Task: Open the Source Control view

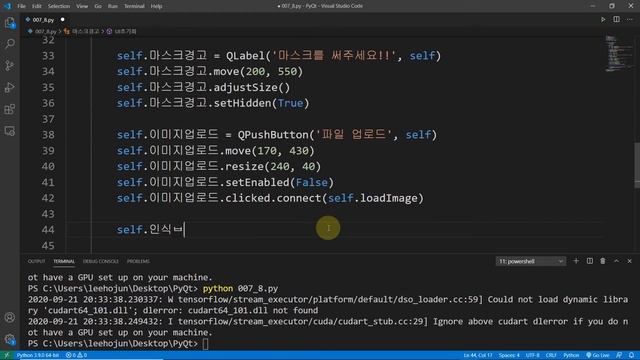Action: pos(10,65)
